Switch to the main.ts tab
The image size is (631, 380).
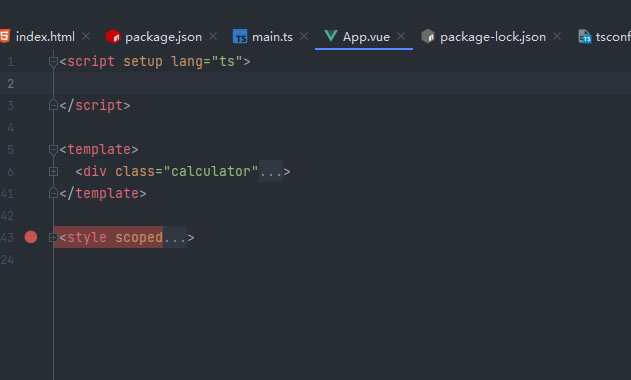click(272, 37)
